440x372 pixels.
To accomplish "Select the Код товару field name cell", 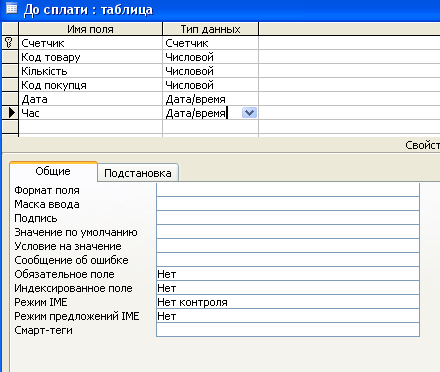I will pyautogui.click(x=91, y=57).
